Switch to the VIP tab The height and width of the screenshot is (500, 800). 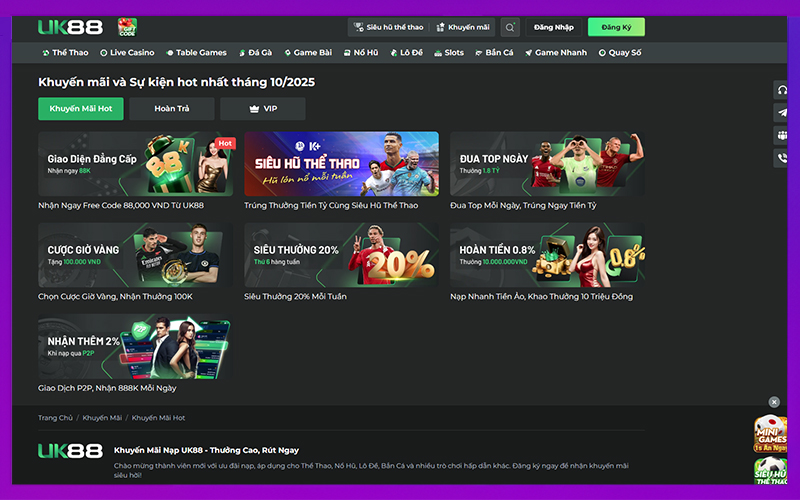coord(263,109)
